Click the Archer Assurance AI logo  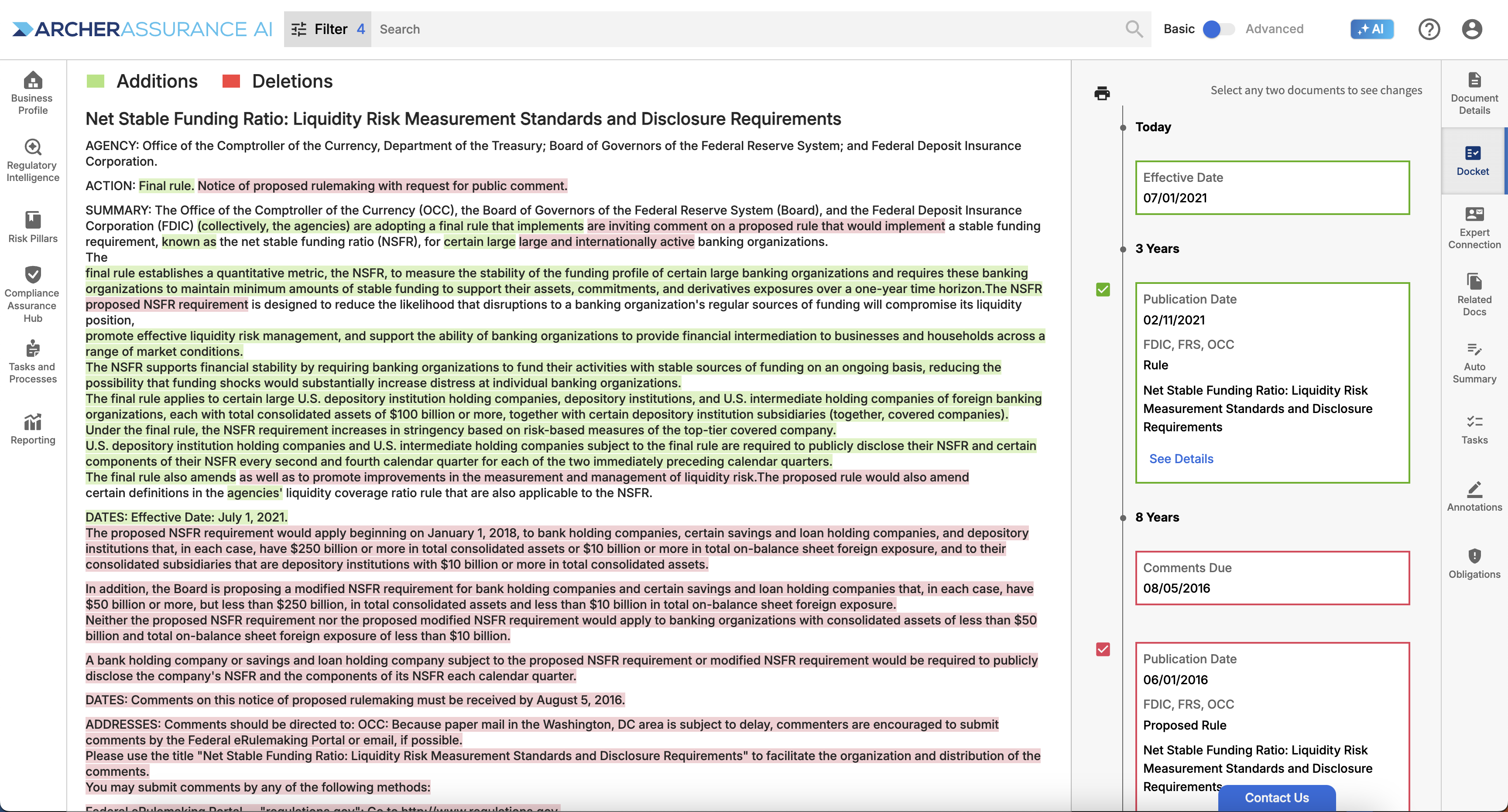point(142,29)
